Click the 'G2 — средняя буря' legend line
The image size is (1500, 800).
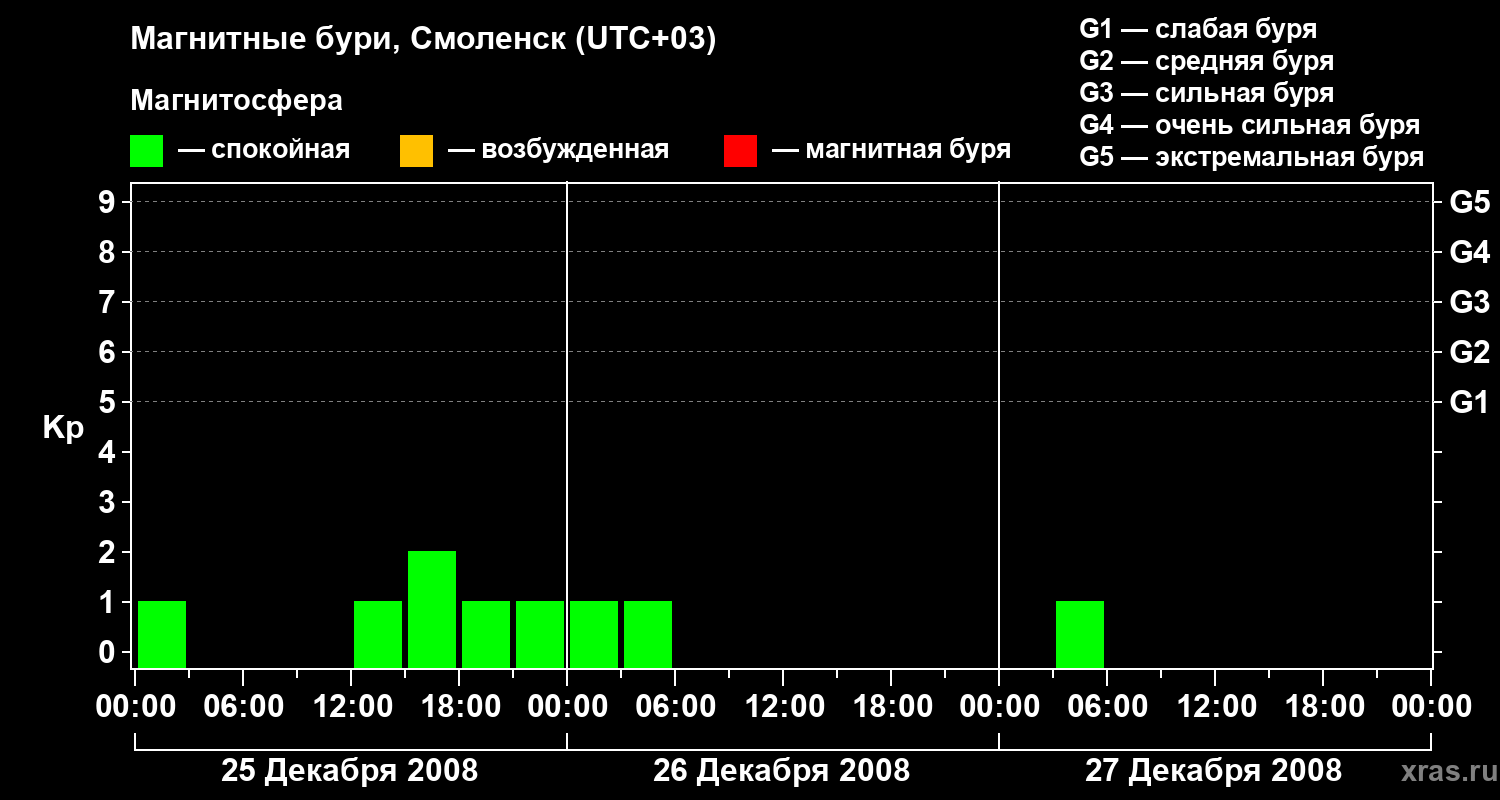1207,61
